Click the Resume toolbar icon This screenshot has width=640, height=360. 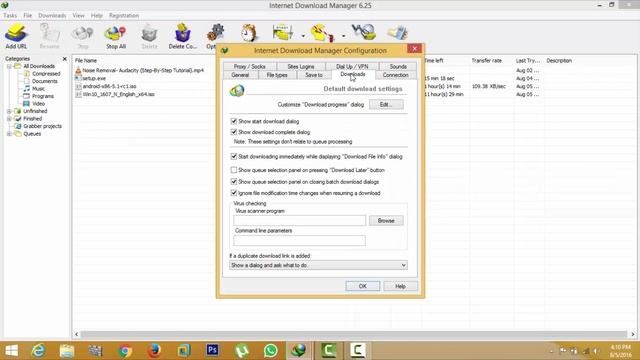click(x=50, y=36)
